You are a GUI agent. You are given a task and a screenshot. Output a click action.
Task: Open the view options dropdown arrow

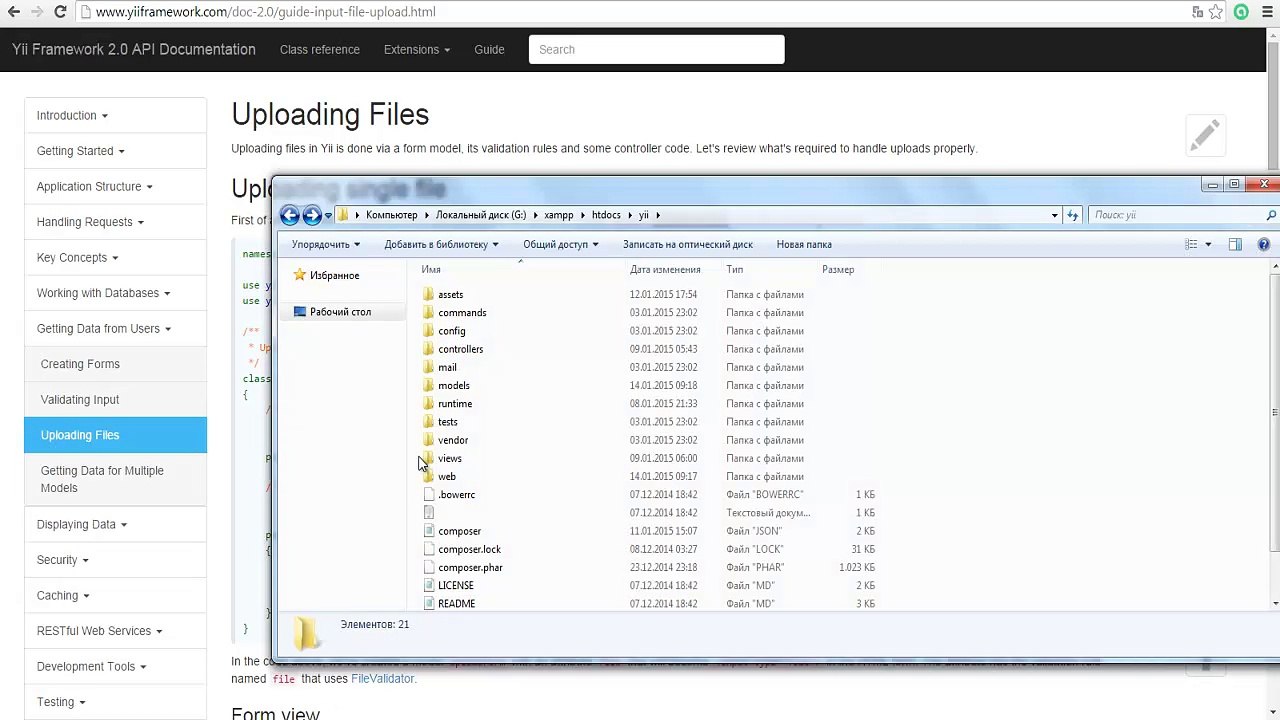[x=1208, y=244]
